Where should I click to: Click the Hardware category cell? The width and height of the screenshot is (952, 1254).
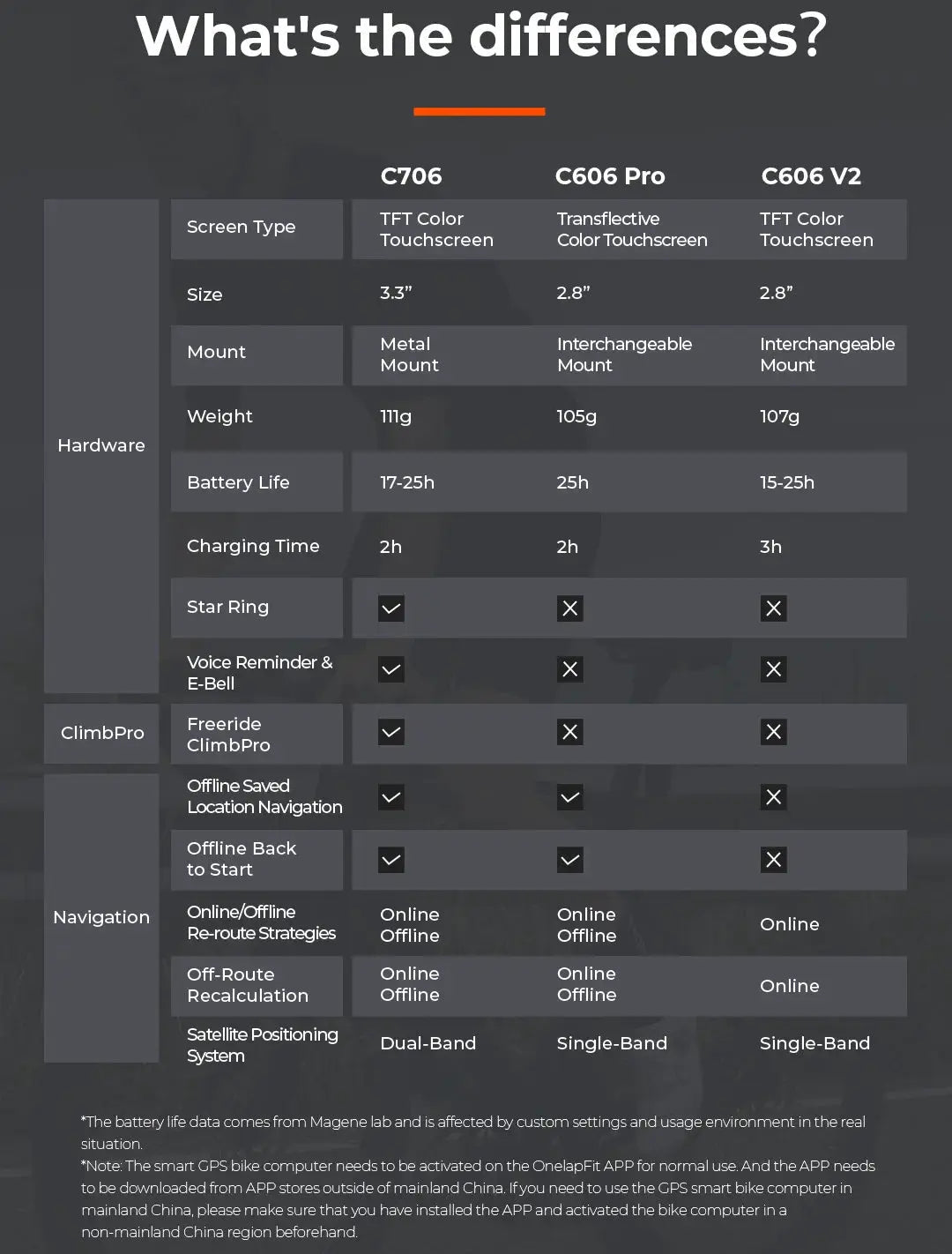[x=101, y=445]
